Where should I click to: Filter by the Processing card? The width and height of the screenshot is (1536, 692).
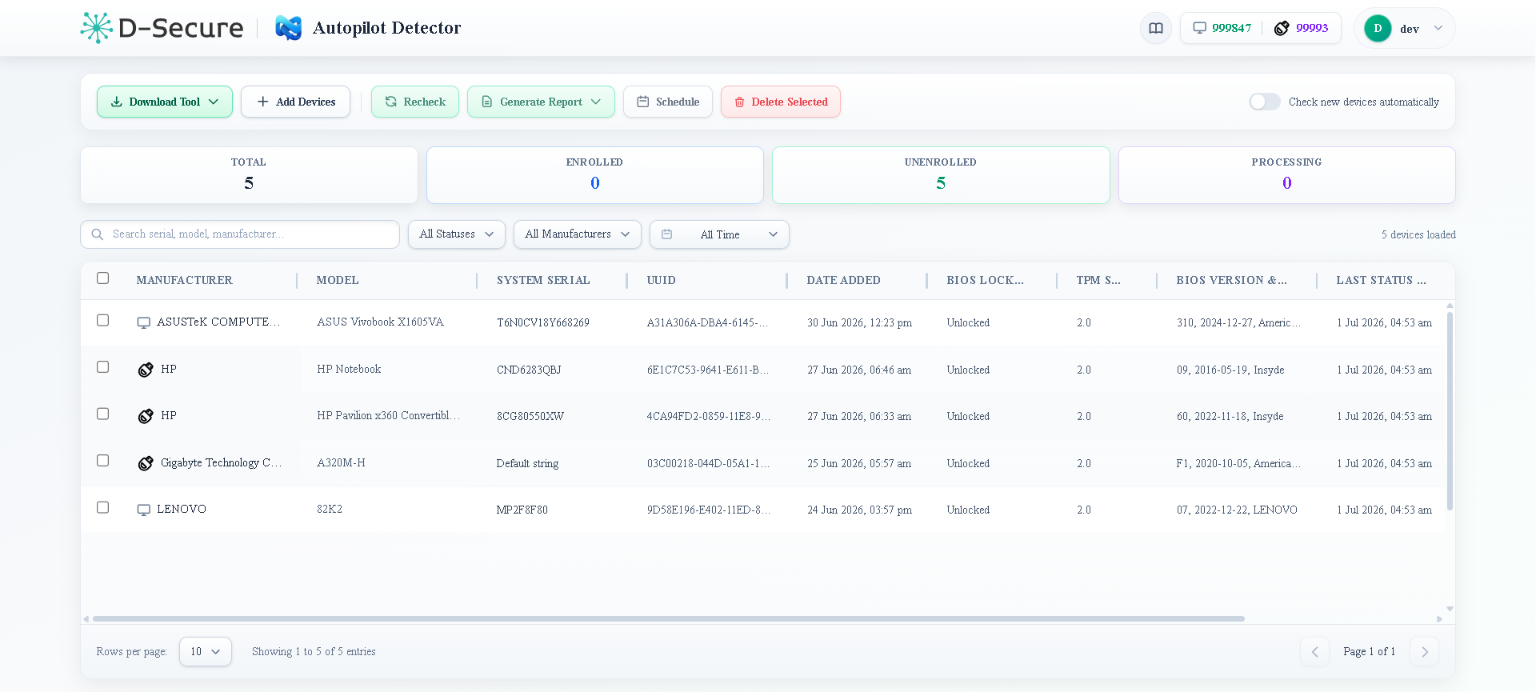(1287, 175)
